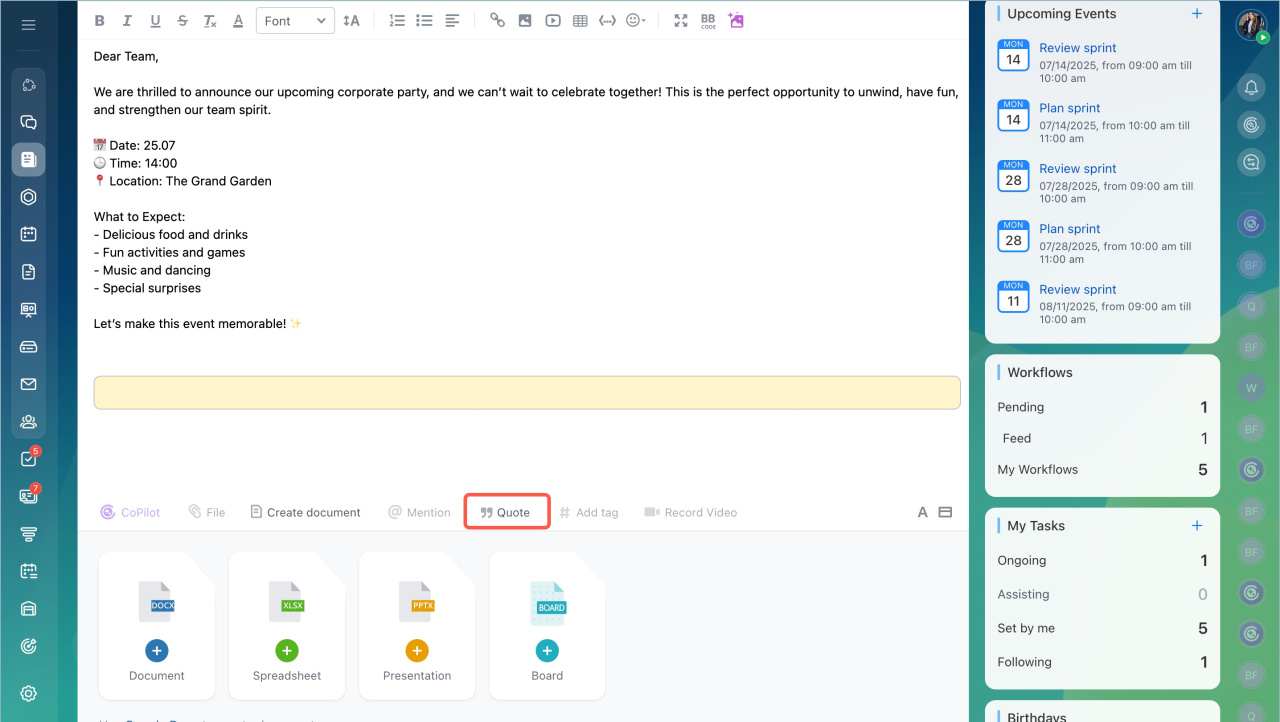Open the font size selector
The height and width of the screenshot is (722, 1280).
(x=351, y=21)
